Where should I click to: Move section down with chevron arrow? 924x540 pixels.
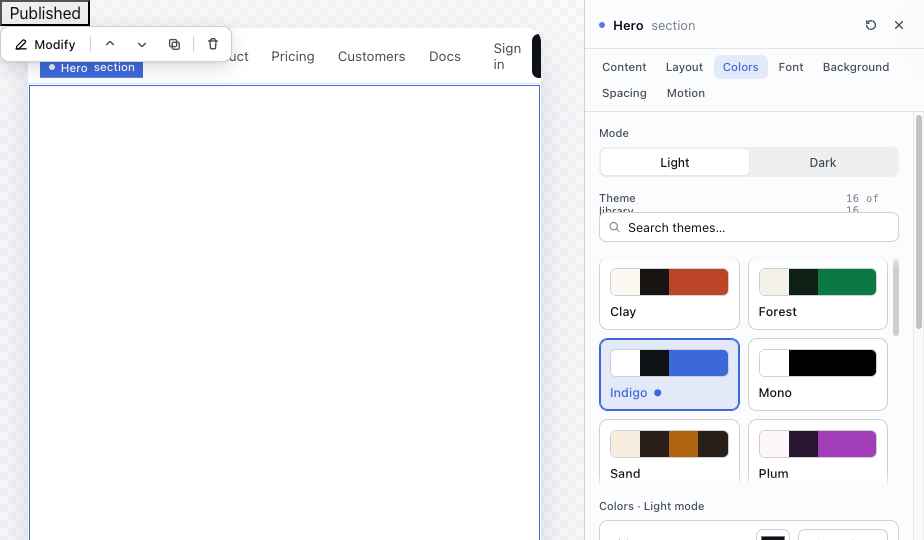coord(141,44)
